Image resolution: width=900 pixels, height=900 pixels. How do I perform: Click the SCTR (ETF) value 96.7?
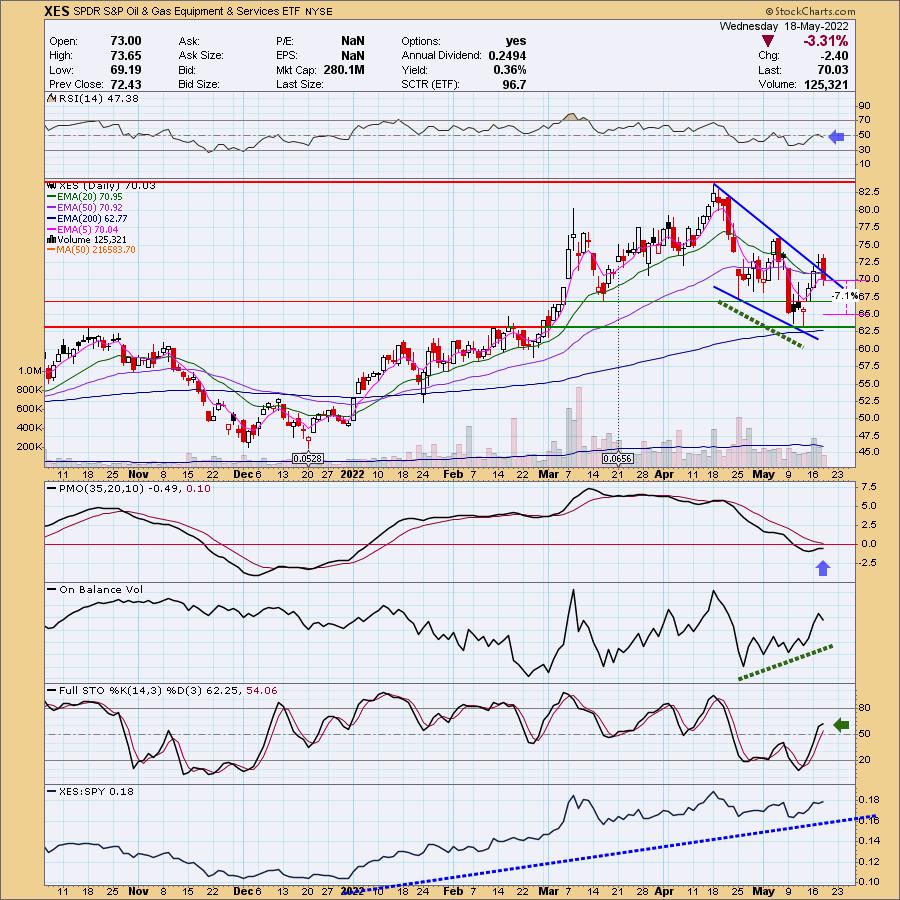pos(514,84)
